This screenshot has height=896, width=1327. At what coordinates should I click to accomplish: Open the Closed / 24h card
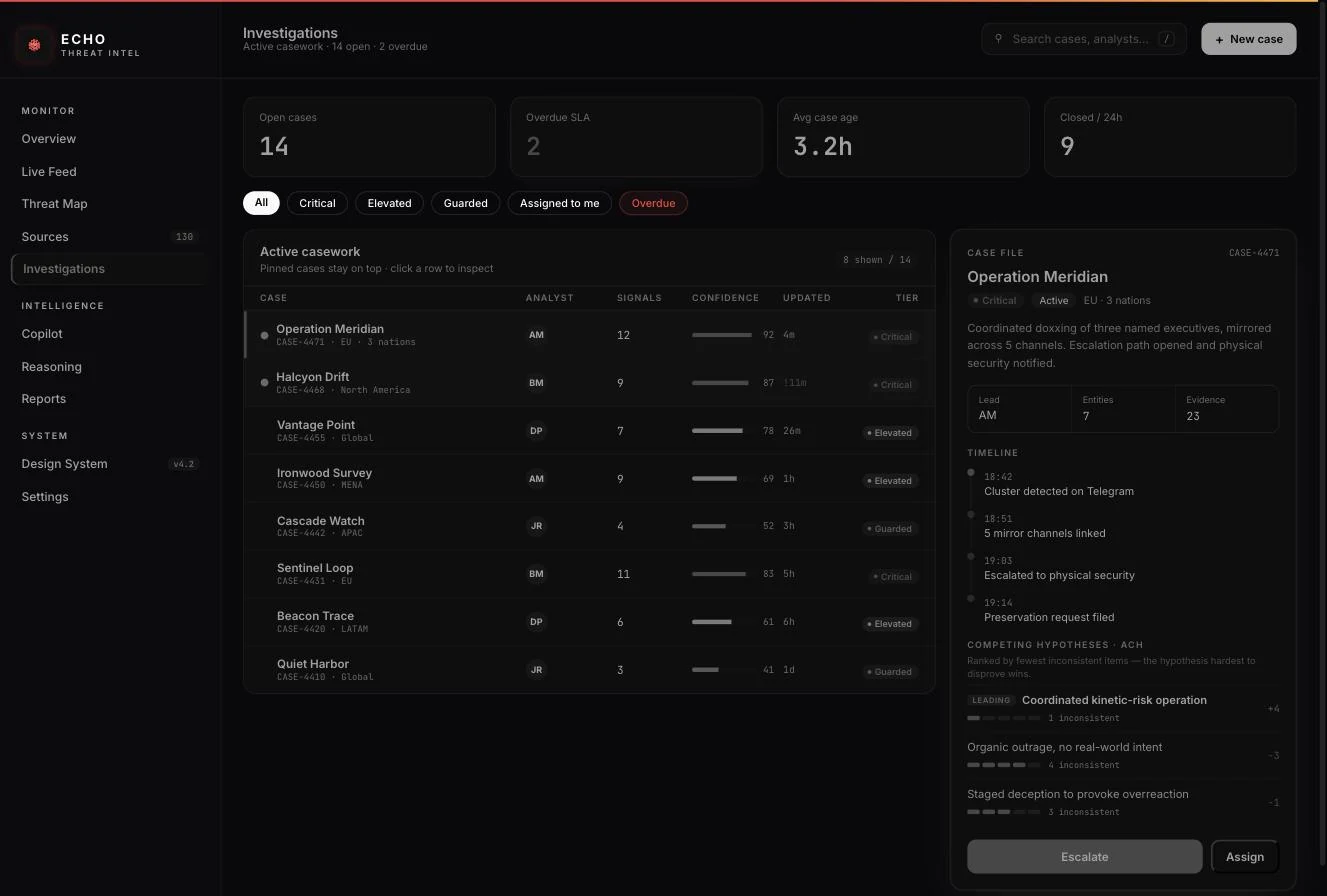(1170, 137)
